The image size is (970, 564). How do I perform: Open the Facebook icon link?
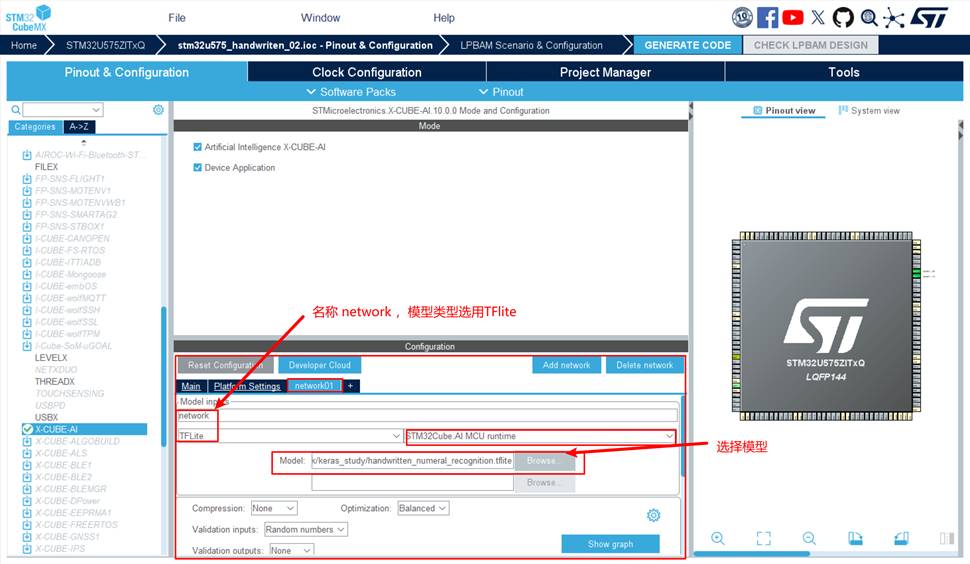767,17
